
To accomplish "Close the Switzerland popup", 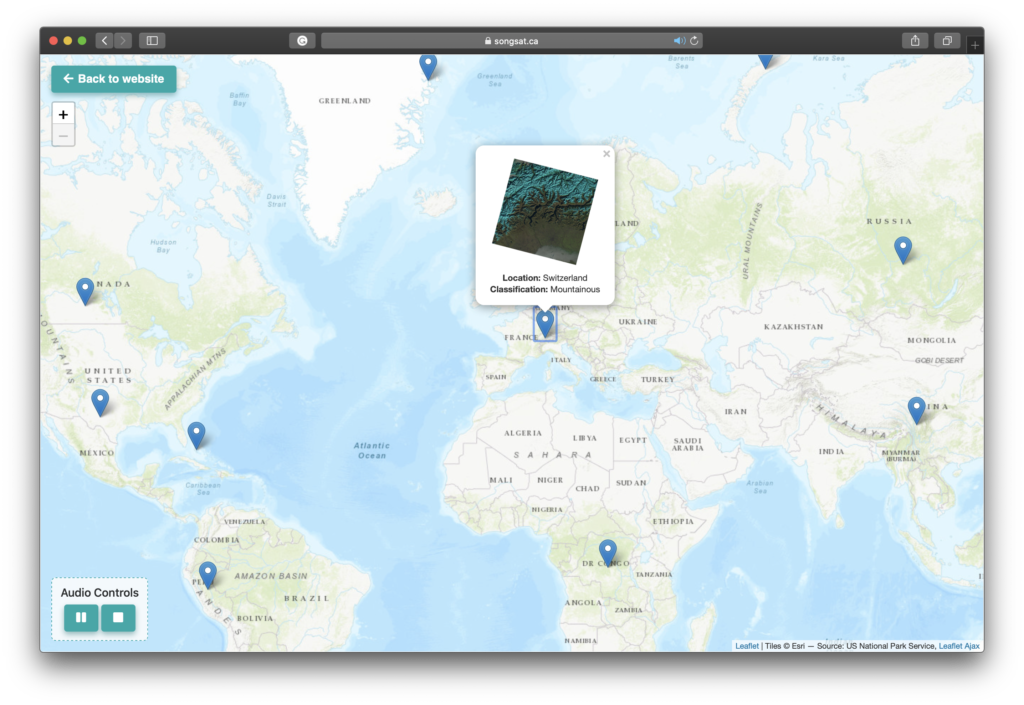I will tap(606, 154).
